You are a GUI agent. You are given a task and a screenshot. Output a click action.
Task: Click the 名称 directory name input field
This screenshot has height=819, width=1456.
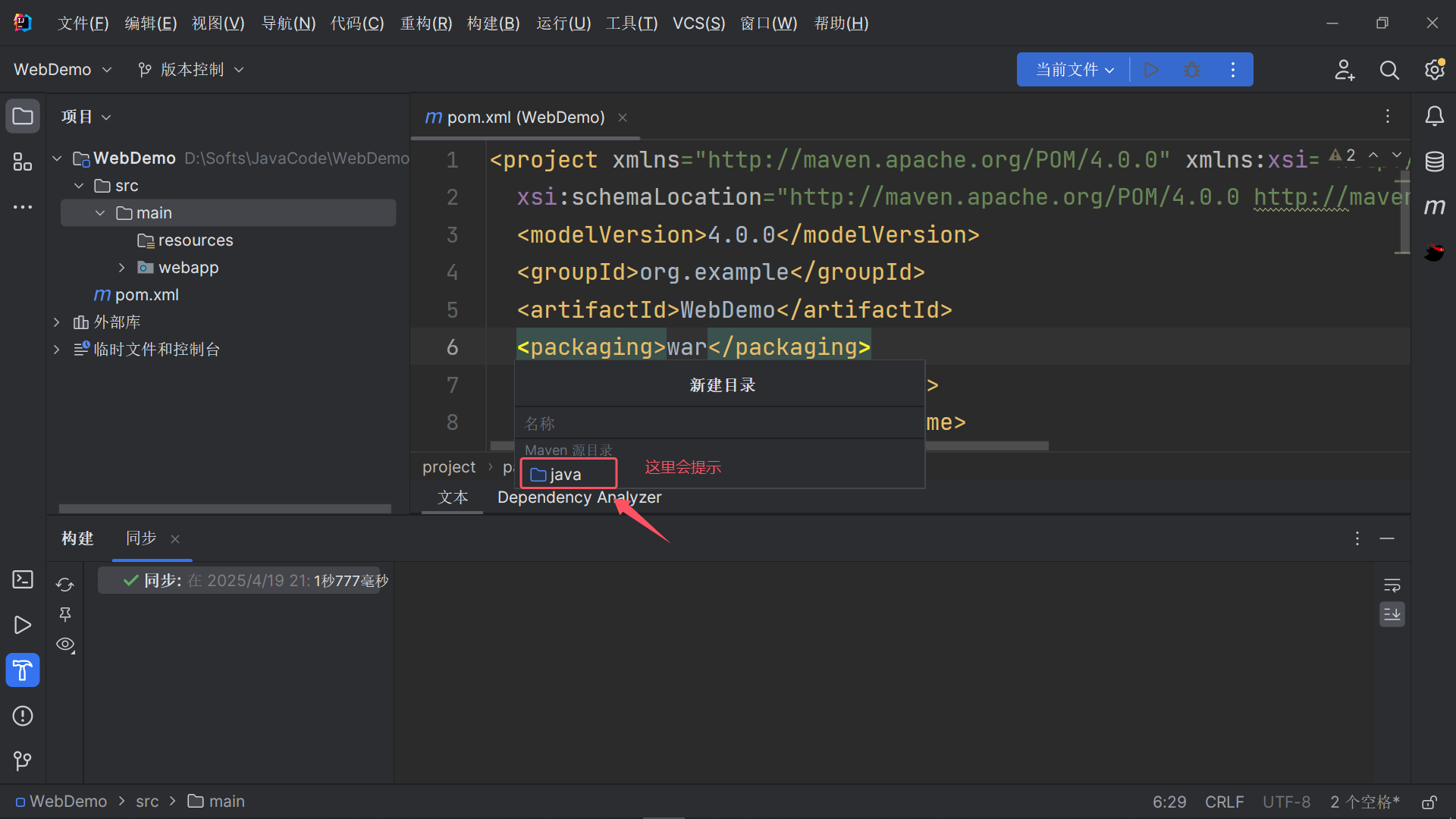(719, 423)
